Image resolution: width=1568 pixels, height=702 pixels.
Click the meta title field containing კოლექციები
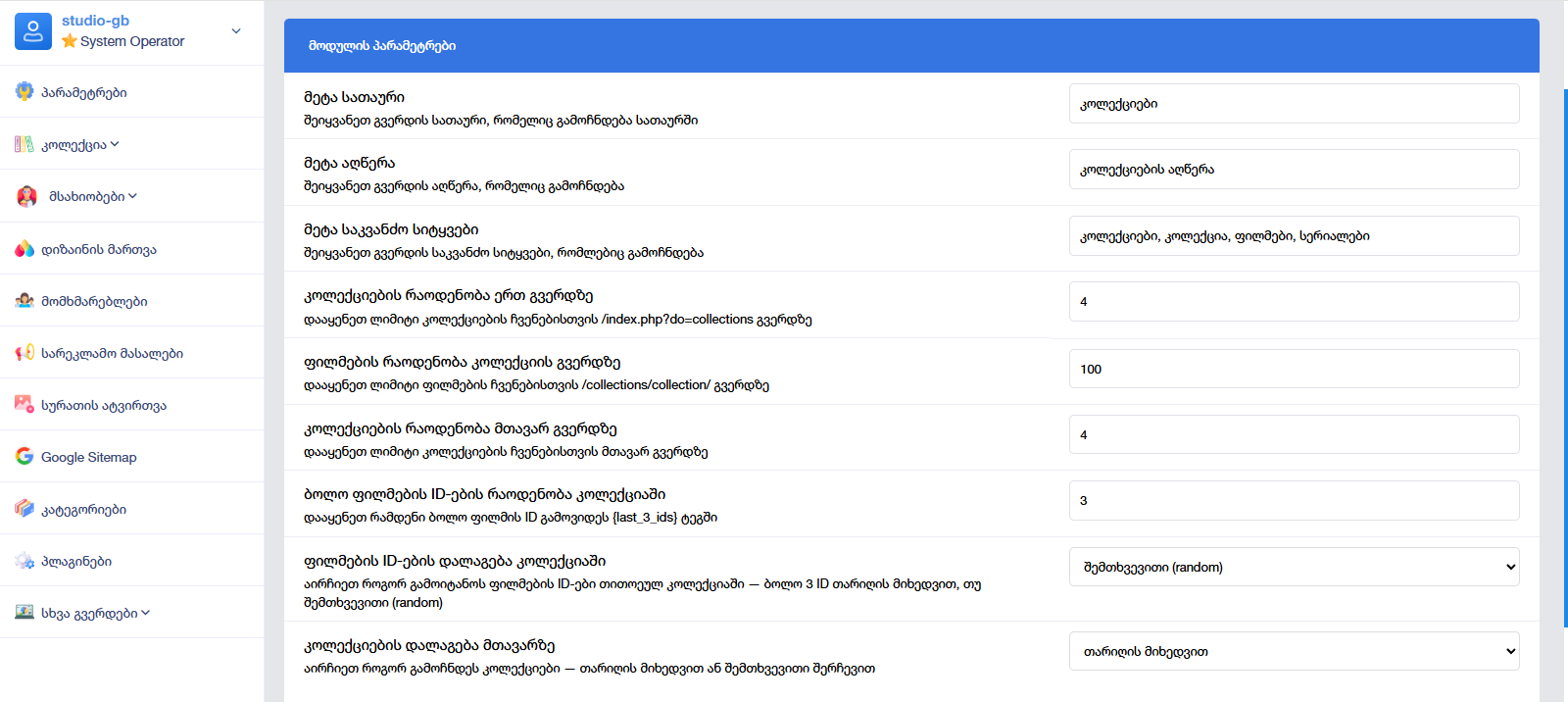pyautogui.click(x=1294, y=104)
